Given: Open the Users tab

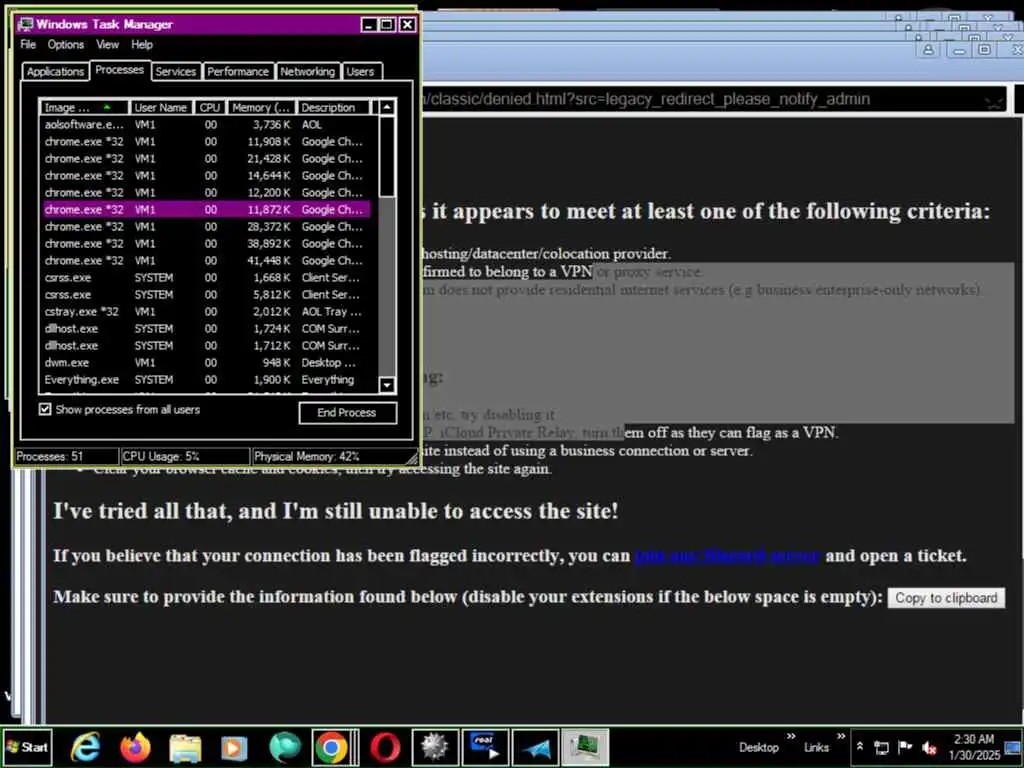Looking at the screenshot, I should pyautogui.click(x=360, y=71).
